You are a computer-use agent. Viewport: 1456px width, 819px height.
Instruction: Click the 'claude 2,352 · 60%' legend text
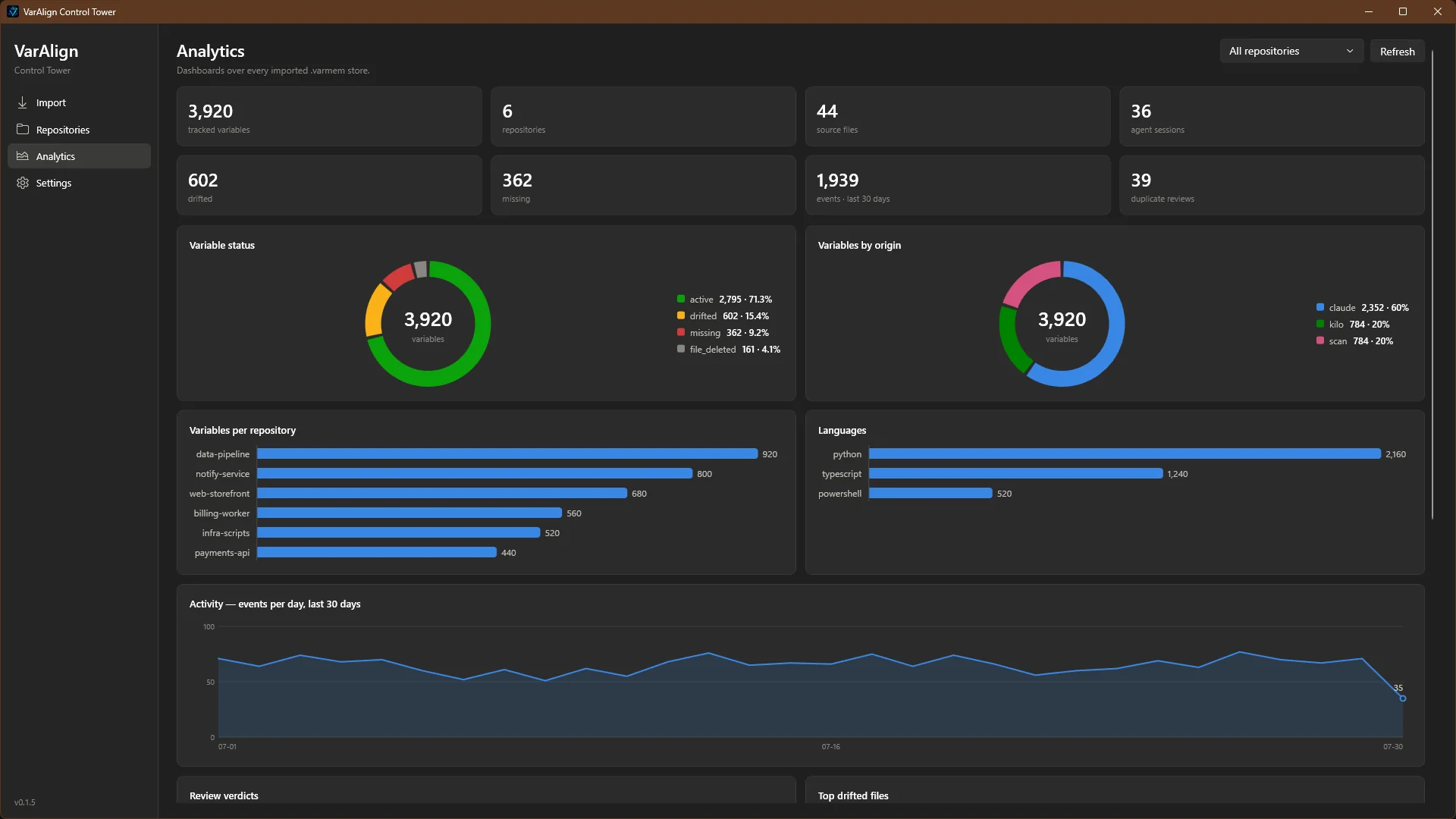pos(1369,308)
